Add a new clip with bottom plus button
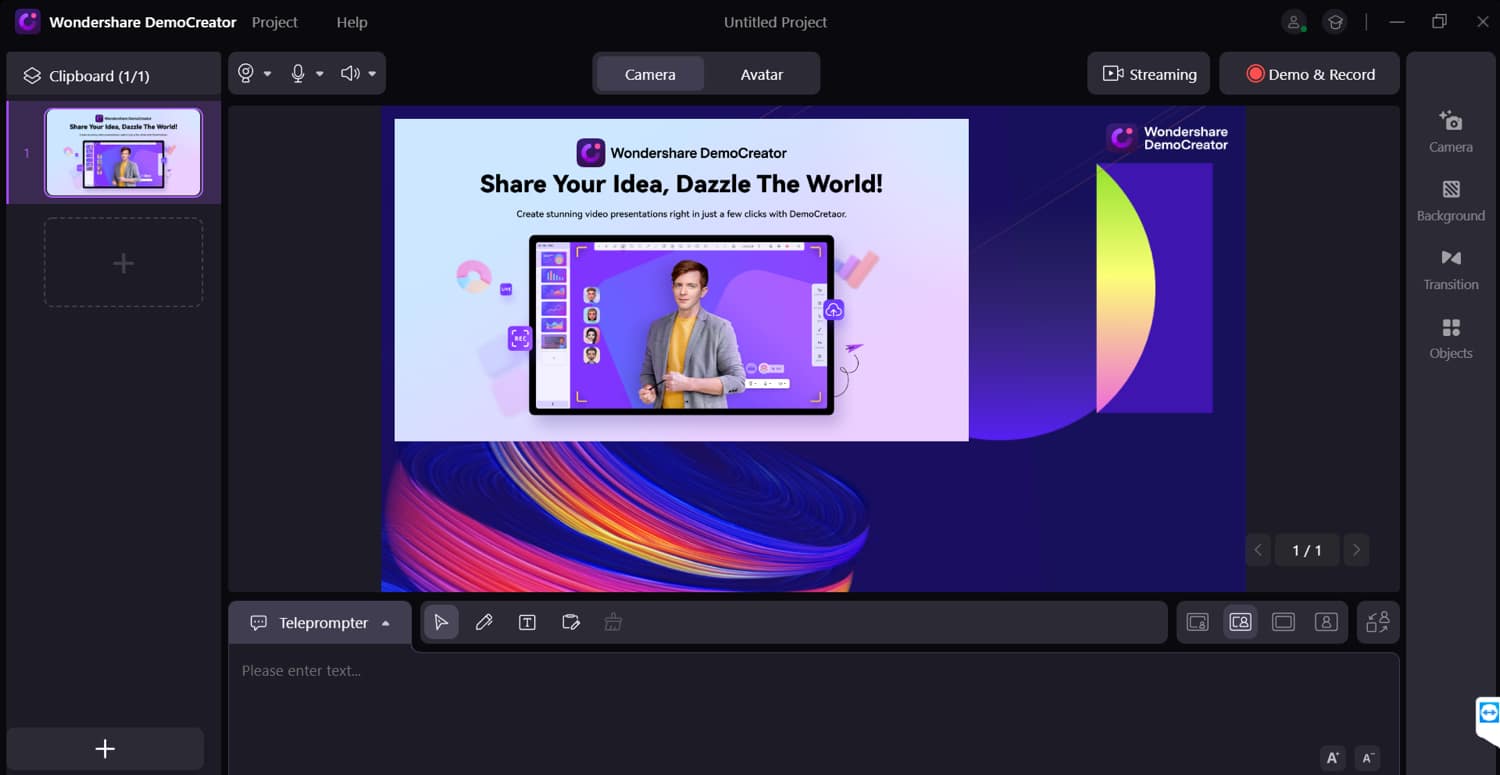Image resolution: width=1500 pixels, height=775 pixels. tap(105, 749)
